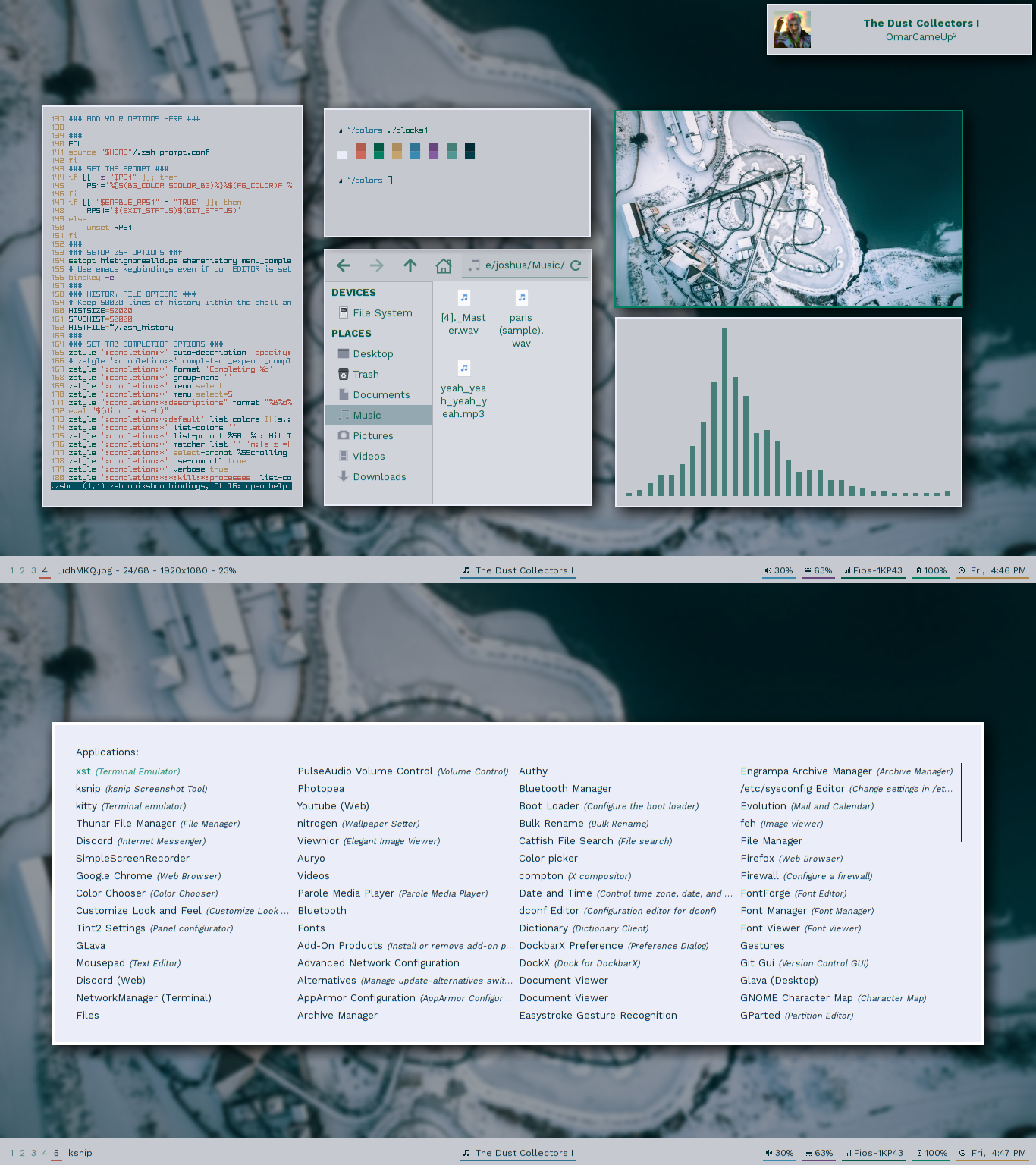The width and height of the screenshot is (1036, 1165).
Task: Click line 154 setopt in the editor
Action: (171, 260)
